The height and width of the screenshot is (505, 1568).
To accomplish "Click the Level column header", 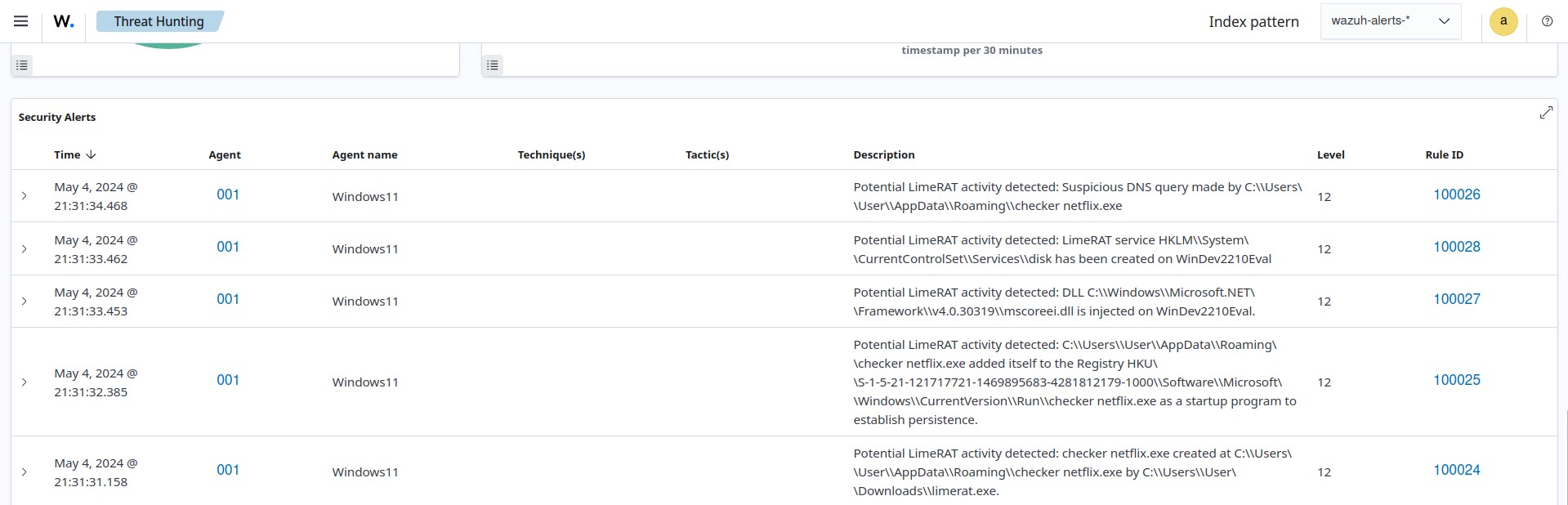I will click(x=1330, y=154).
